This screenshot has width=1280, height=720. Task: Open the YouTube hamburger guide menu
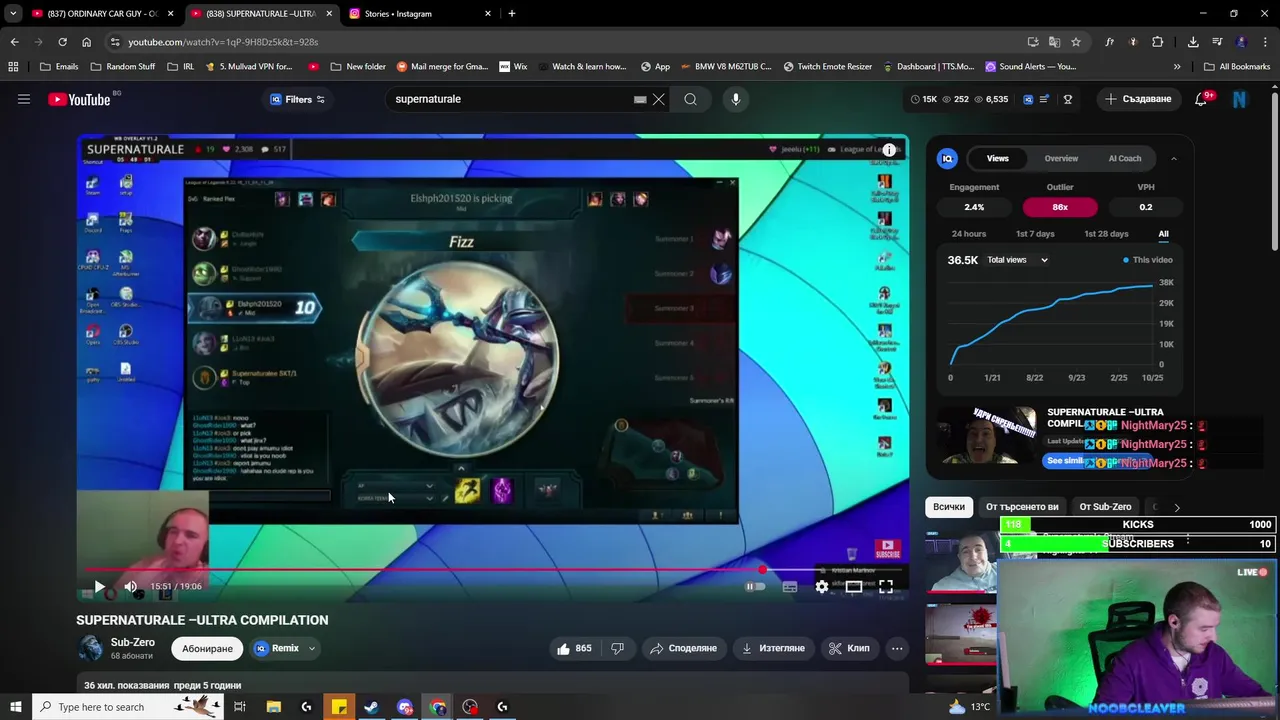[x=24, y=99]
